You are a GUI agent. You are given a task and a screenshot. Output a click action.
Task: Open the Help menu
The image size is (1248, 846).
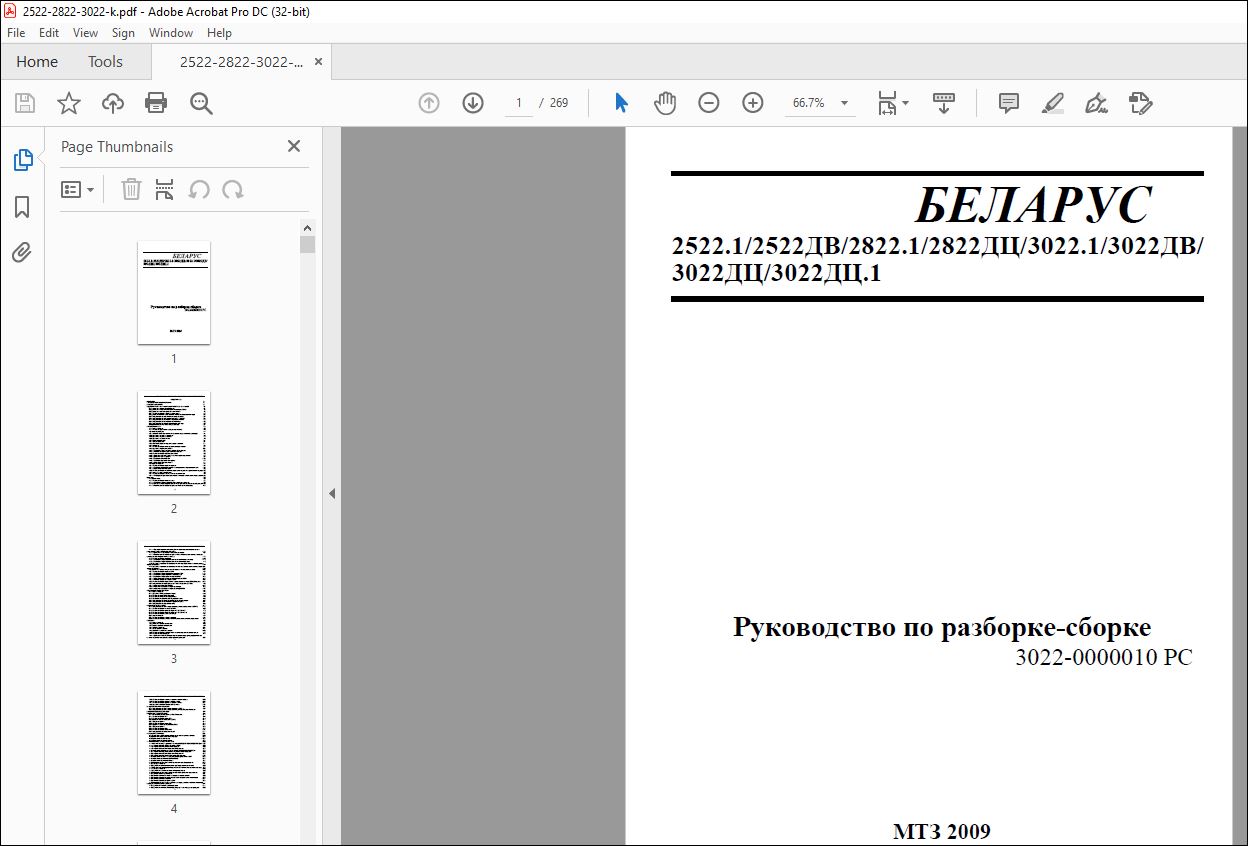tap(219, 33)
